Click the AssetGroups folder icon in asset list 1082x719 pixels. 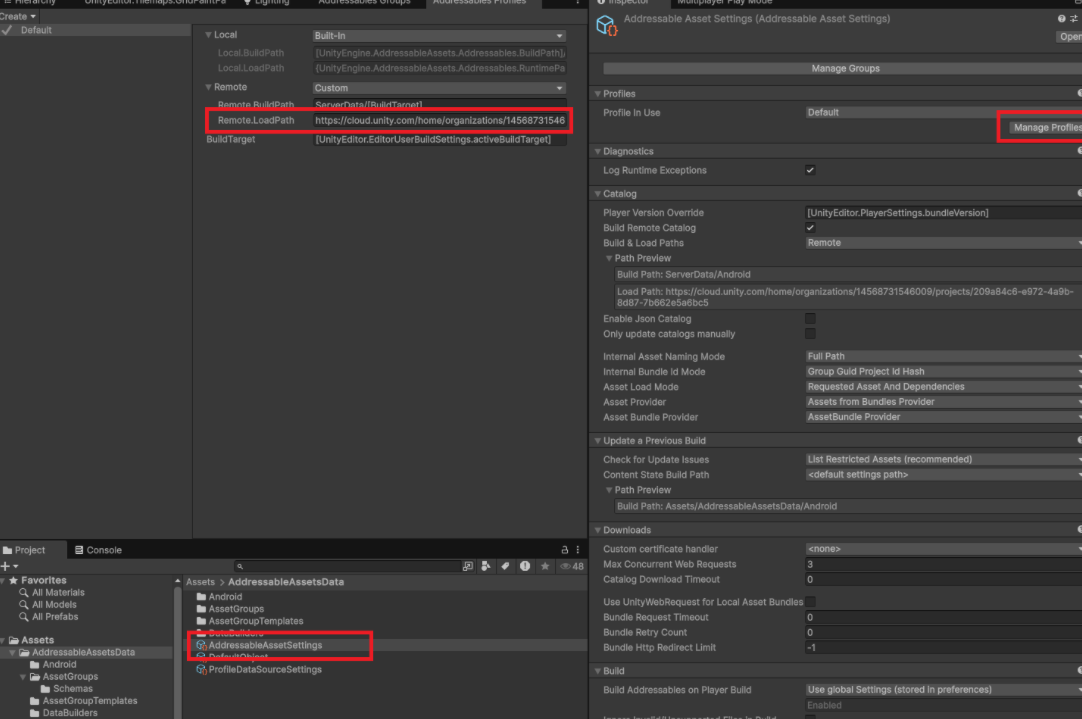(x=201, y=609)
